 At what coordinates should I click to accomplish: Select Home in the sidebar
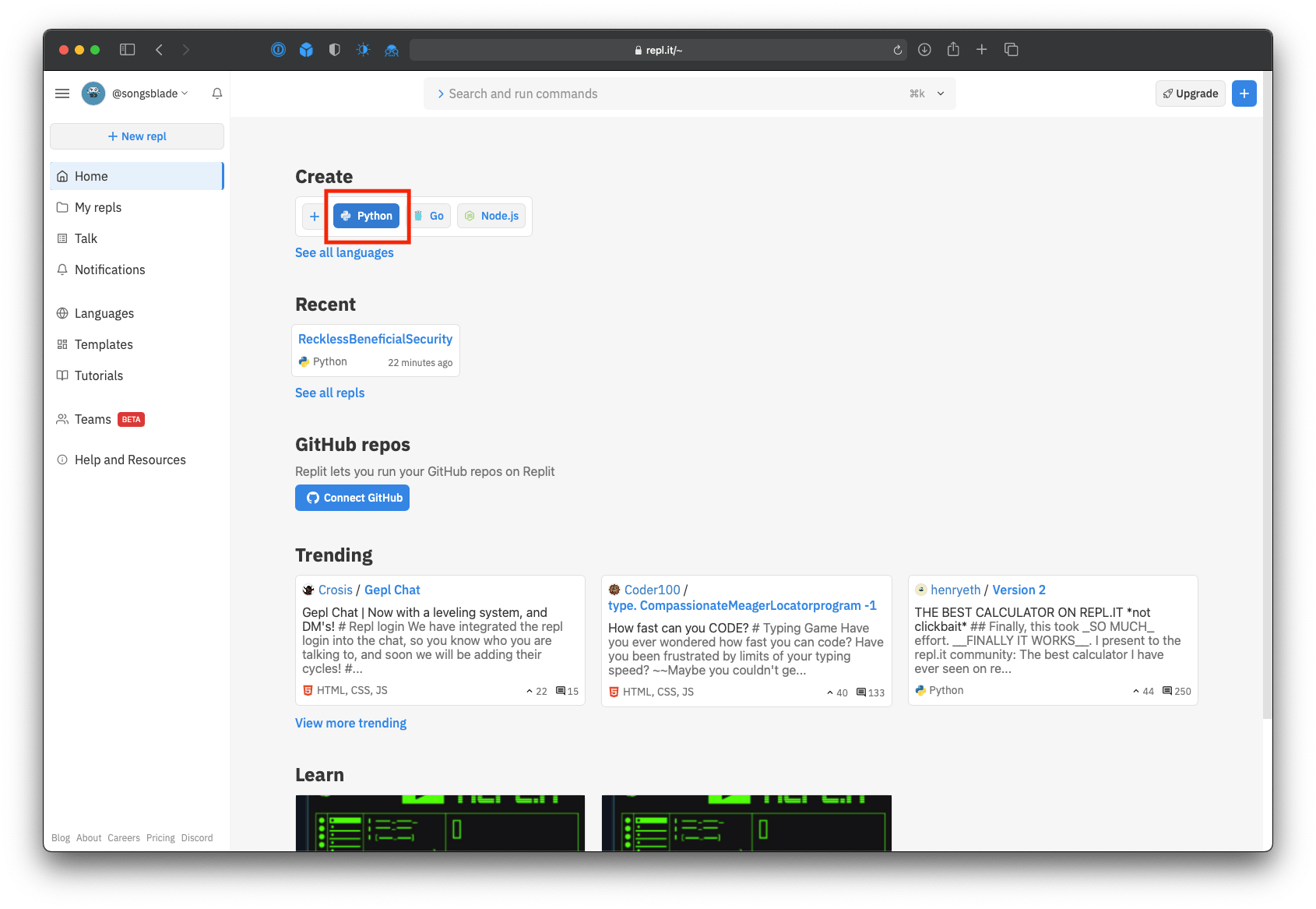[137, 176]
